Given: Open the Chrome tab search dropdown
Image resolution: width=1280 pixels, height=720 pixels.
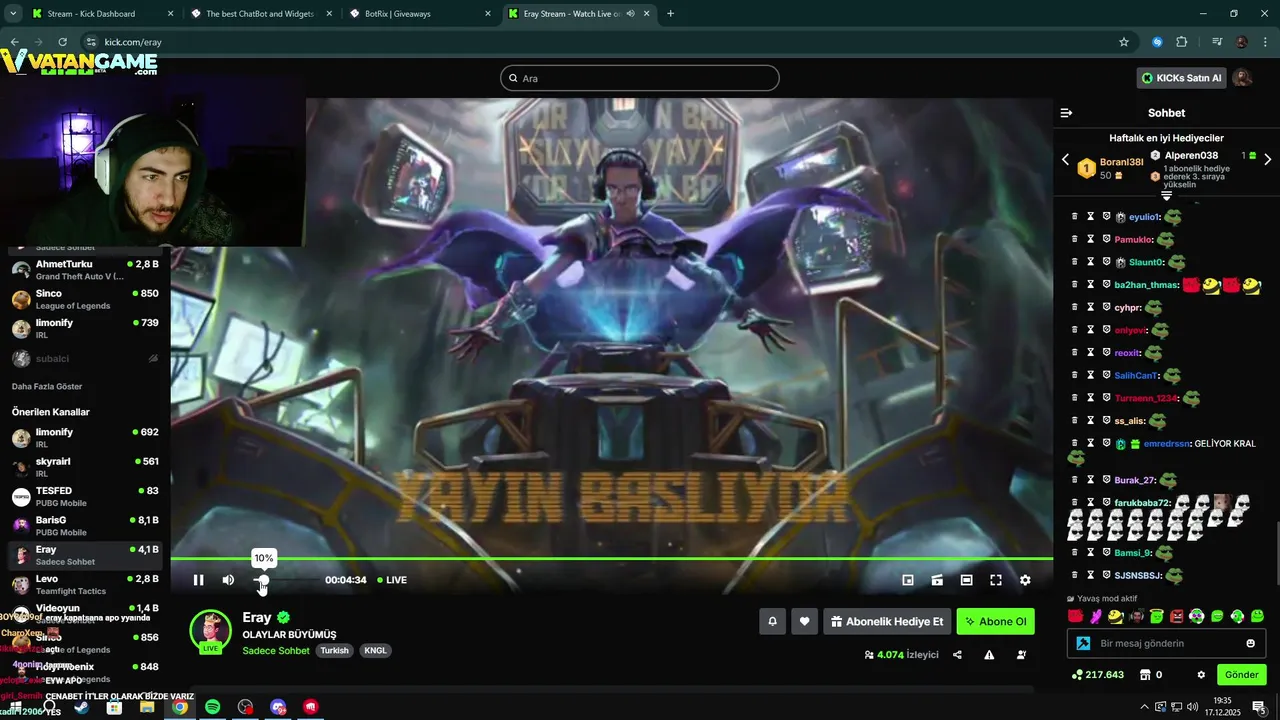Looking at the screenshot, I should tap(12, 14).
